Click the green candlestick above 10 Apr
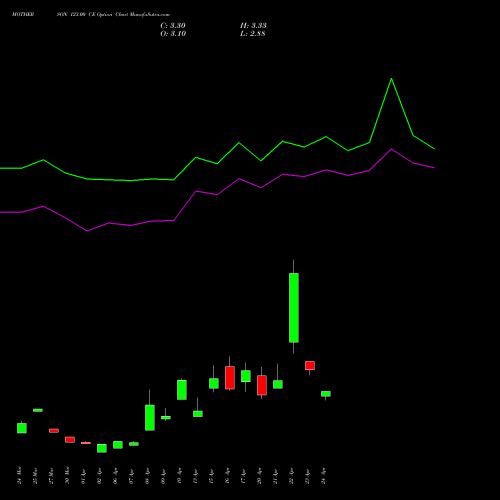This screenshot has height=500, width=500. tap(182, 390)
